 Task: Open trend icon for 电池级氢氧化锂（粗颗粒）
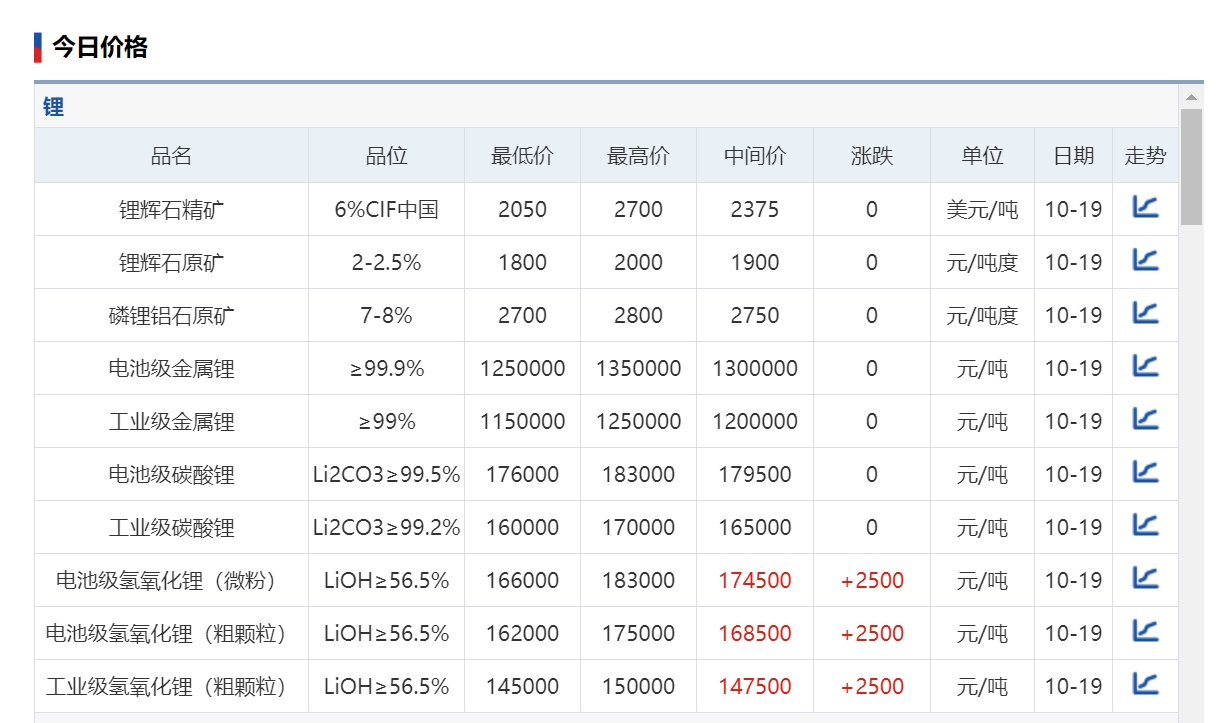click(1145, 631)
